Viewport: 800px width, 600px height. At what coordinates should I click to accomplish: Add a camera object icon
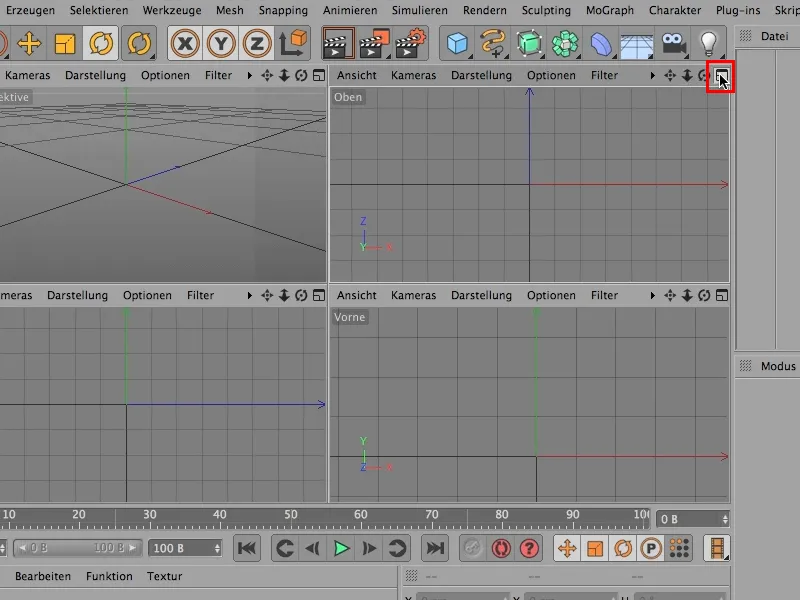pyautogui.click(x=673, y=43)
